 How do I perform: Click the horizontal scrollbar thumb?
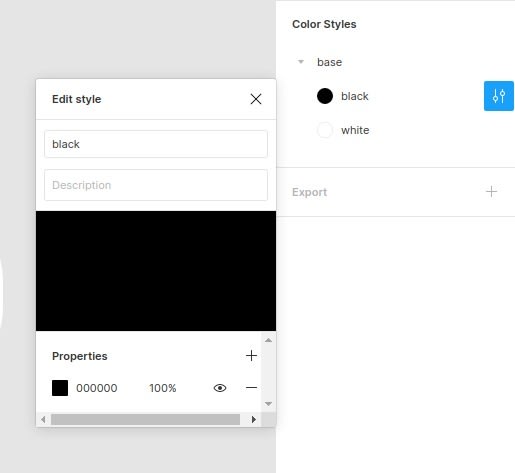[145, 419]
